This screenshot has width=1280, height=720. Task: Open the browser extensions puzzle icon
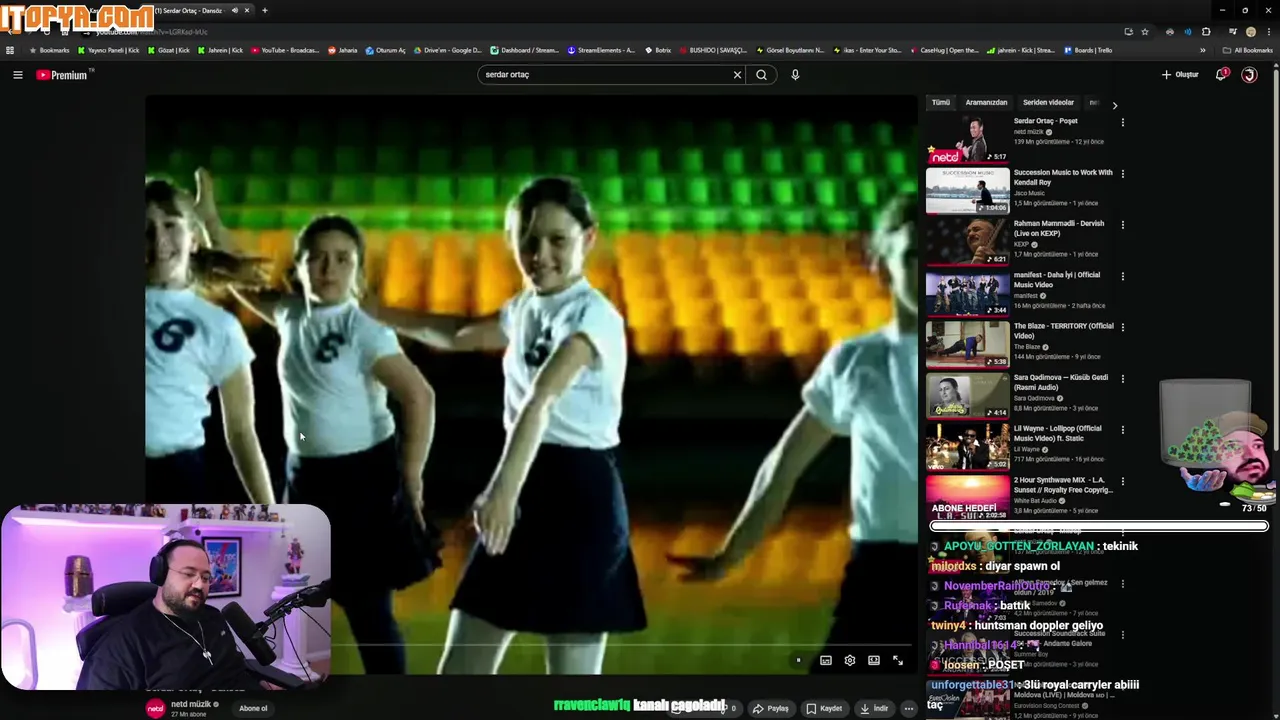1206,32
